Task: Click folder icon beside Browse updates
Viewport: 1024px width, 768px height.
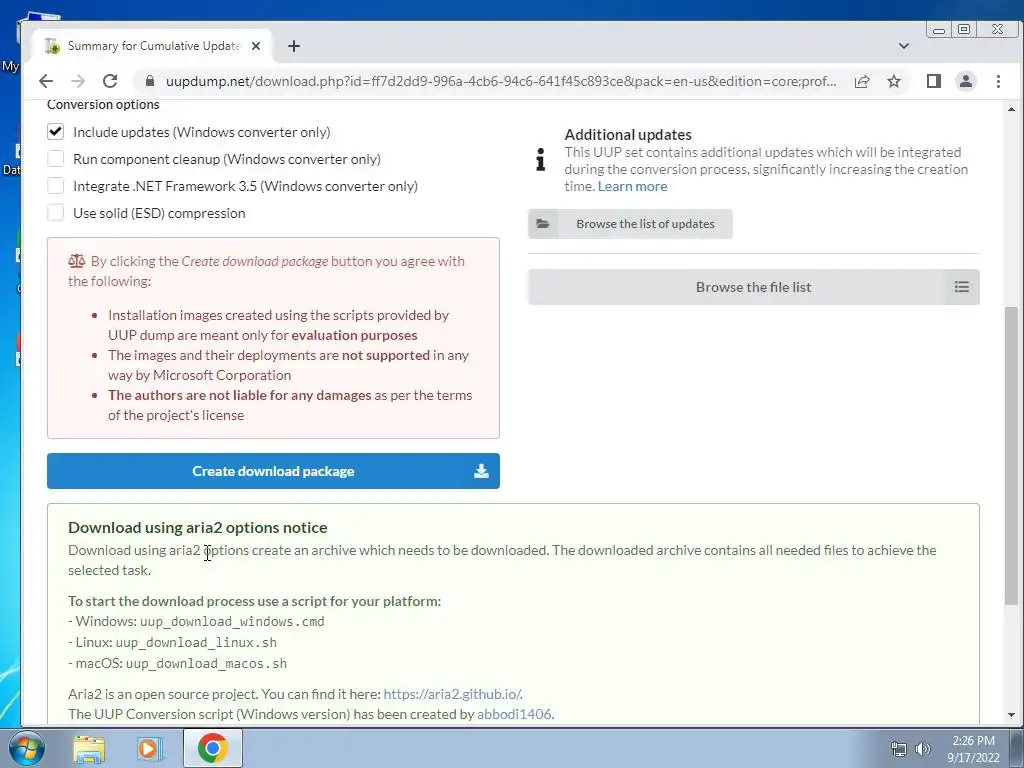Action: coord(543,224)
